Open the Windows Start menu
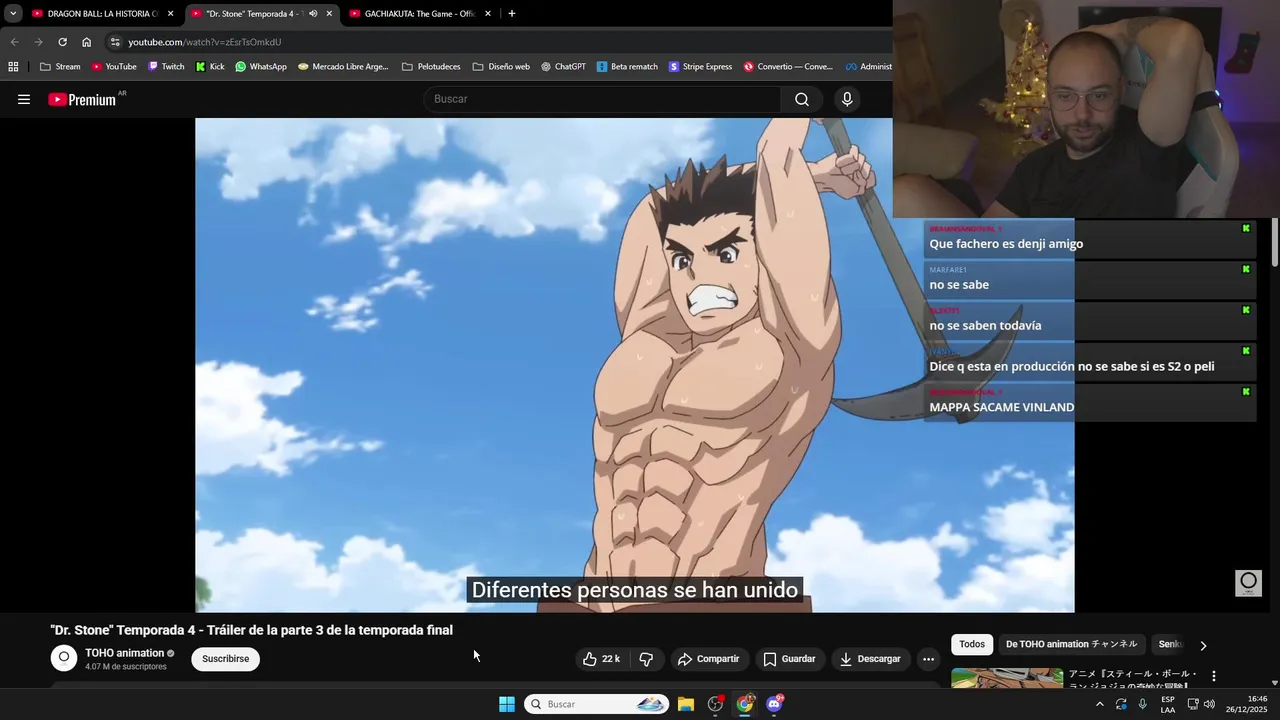1280x720 pixels. click(x=507, y=704)
